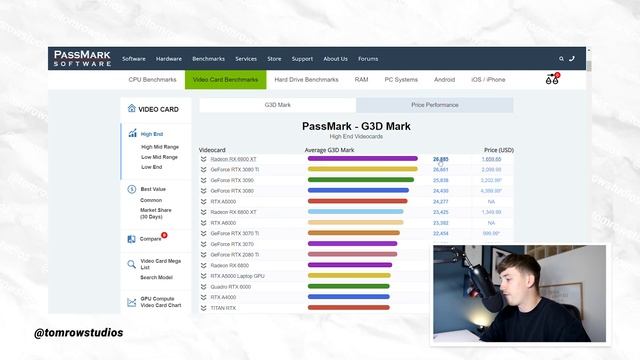The height and width of the screenshot is (360, 640).
Task: Open the GPU Compute Video Card Chart link
Action: [x=160, y=302]
